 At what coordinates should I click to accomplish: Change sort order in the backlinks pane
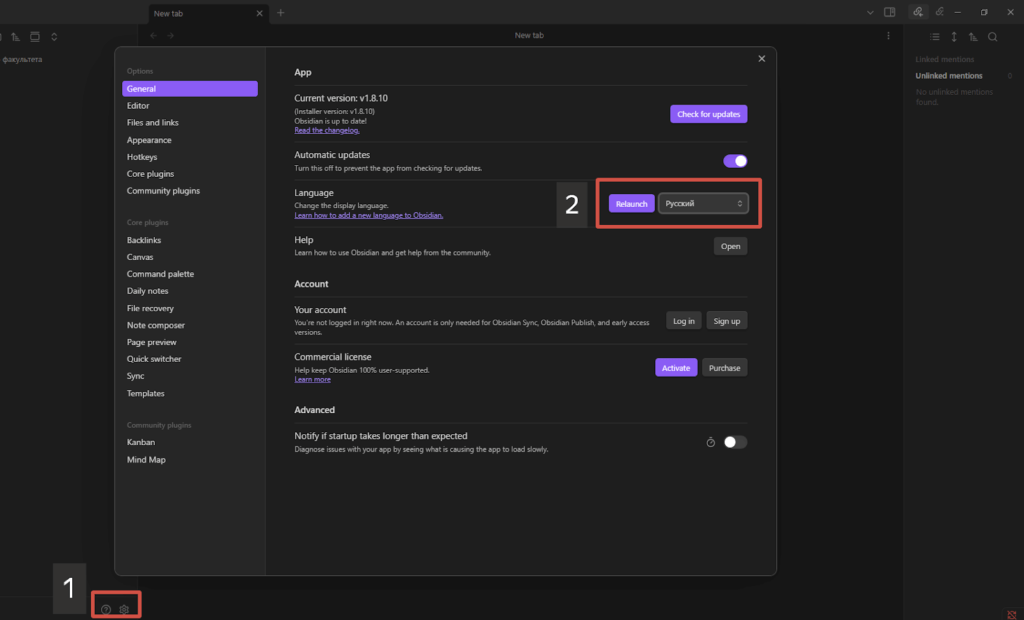973,37
